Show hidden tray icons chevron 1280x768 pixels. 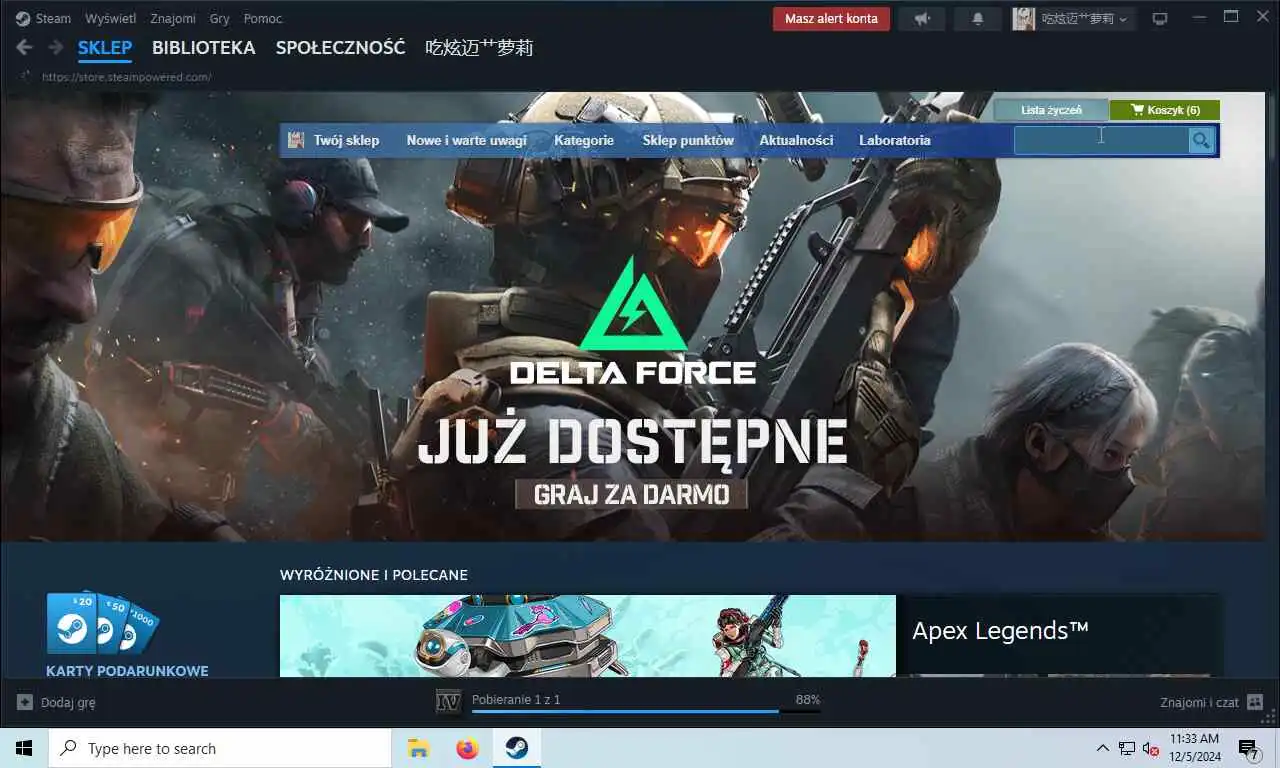tap(1102, 748)
